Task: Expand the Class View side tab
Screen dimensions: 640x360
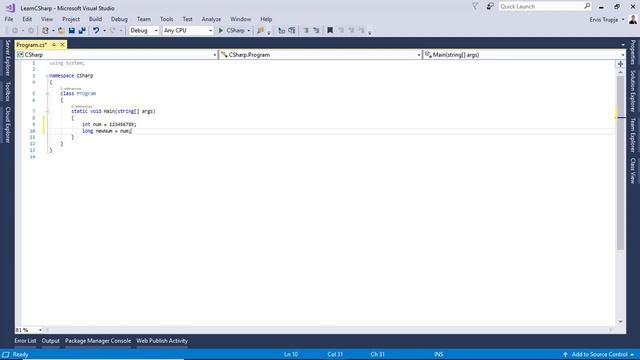Action: point(633,171)
